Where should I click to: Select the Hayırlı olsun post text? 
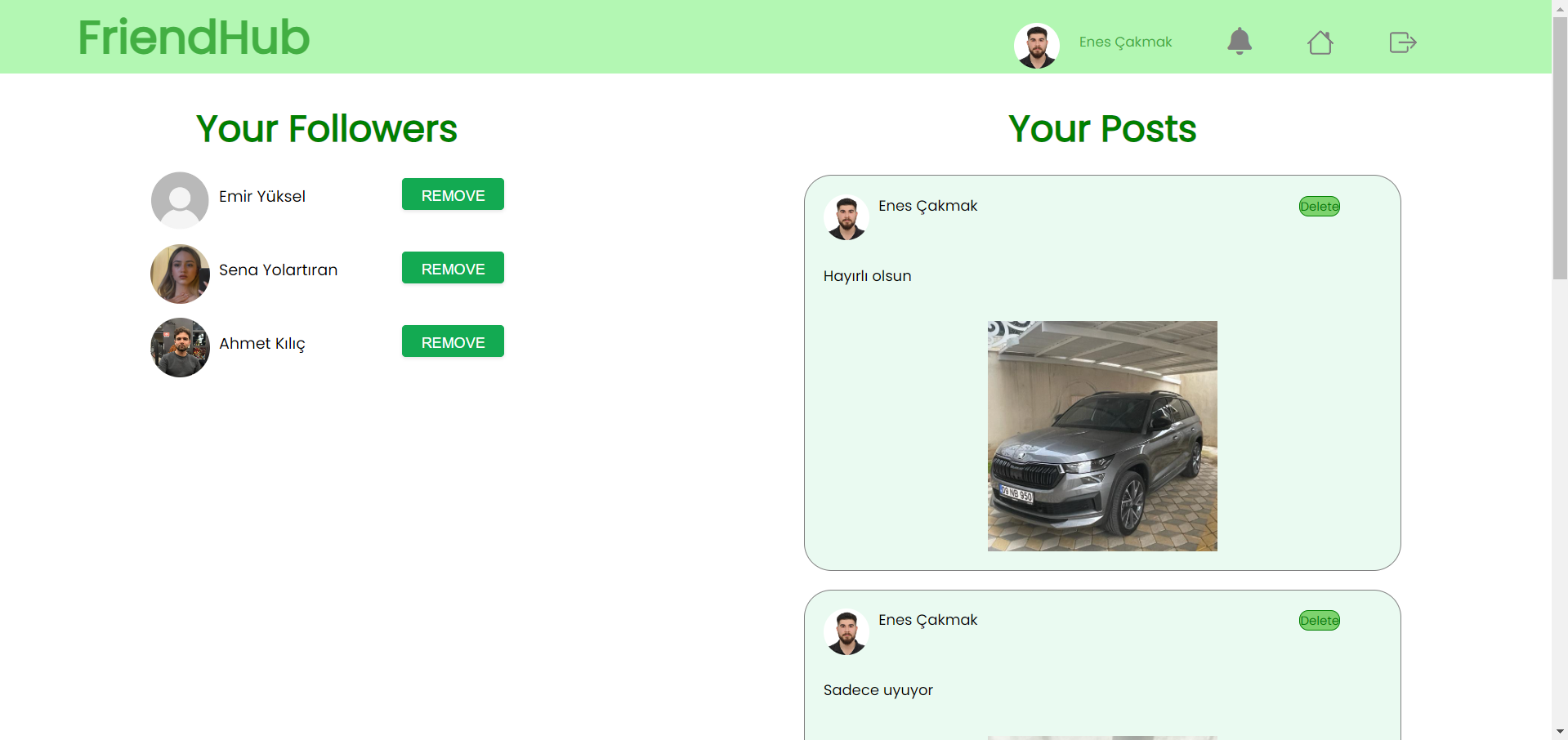point(867,276)
